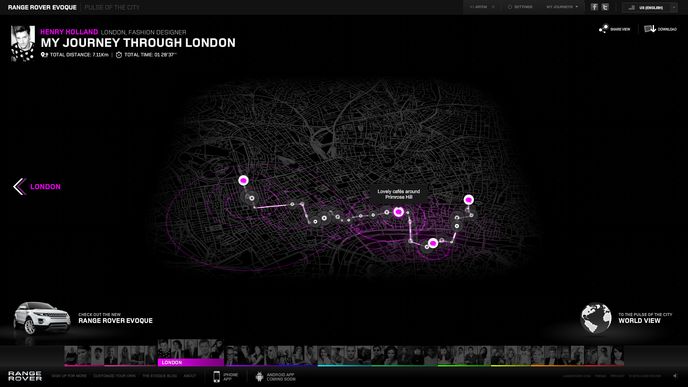The image size is (688, 387).
Task: Click the Download icon
Action: coord(650,29)
